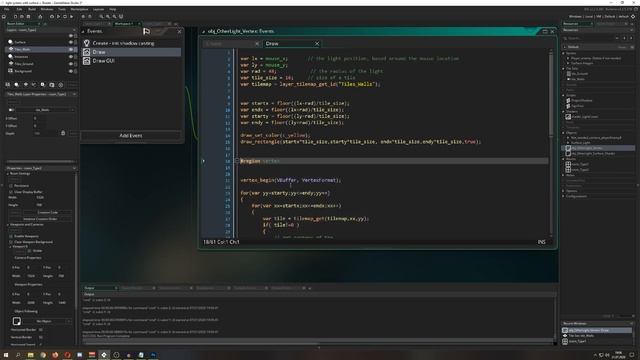The height and width of the screenshot is (360, 640).
Task: Create a new layer folder icon
Action: click(52, 84)
